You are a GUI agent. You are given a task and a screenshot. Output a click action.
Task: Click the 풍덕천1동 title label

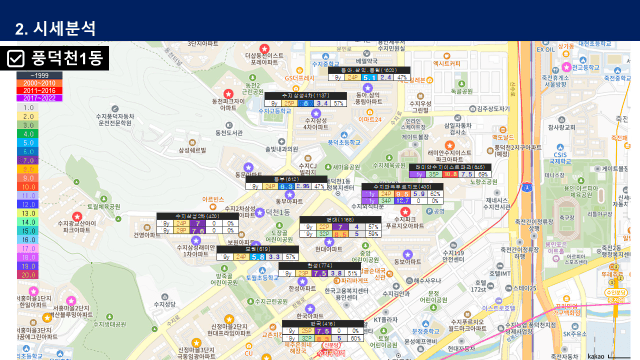67,58
